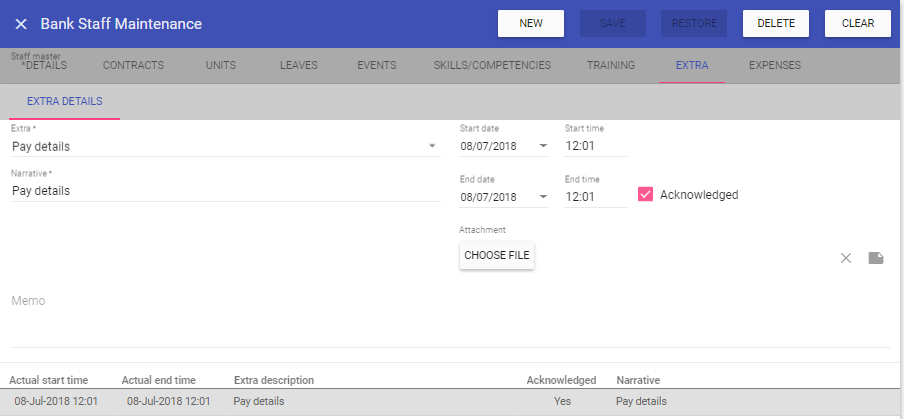This screenshot has height=419, width=904.
Task: Open the Training tab
Action: coord(611,66)
